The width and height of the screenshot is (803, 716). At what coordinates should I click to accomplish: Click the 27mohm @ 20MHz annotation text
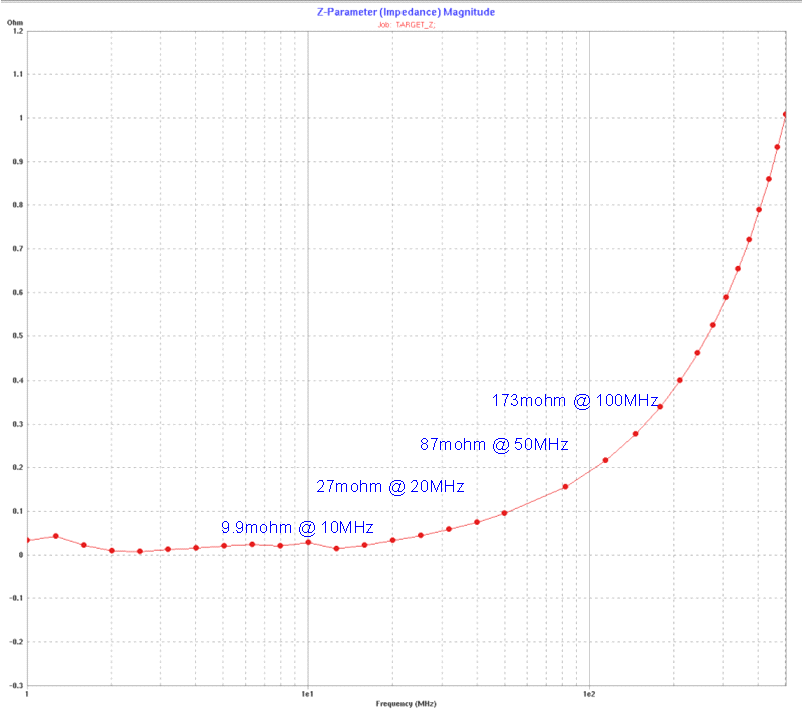[390, 487]
